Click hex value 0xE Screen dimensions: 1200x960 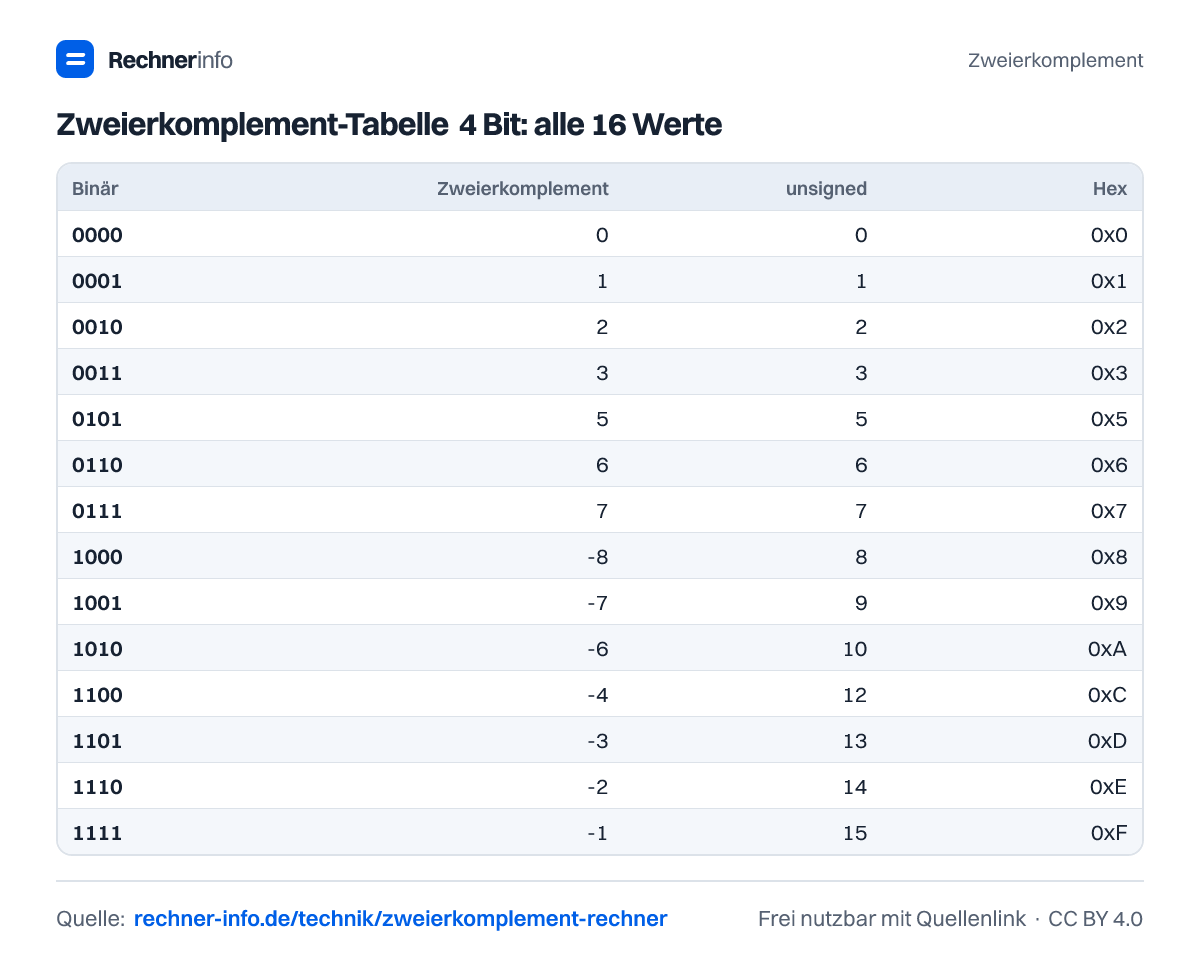[1108, 787]
